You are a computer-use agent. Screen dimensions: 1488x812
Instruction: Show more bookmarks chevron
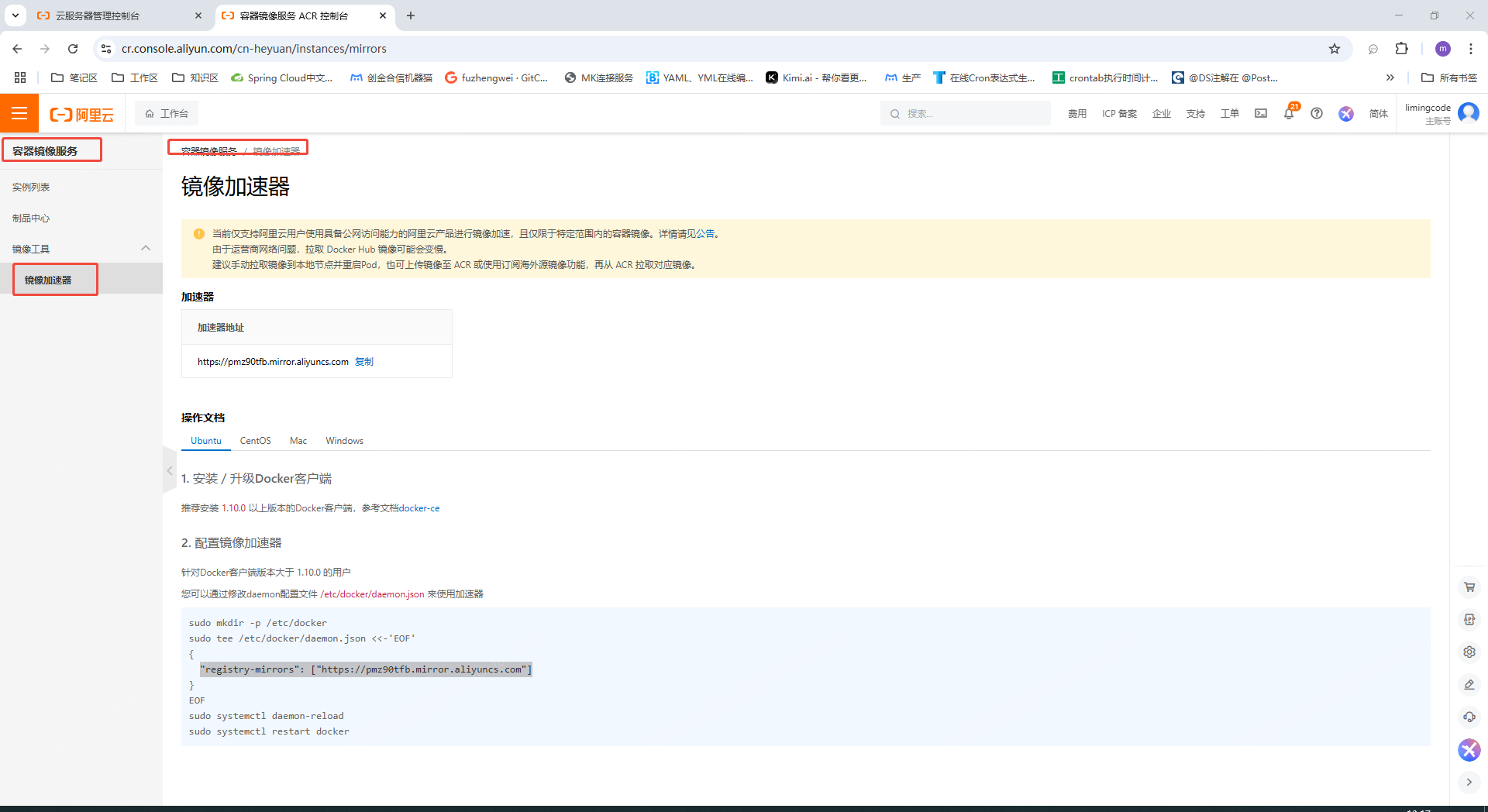click(1390, 77)
